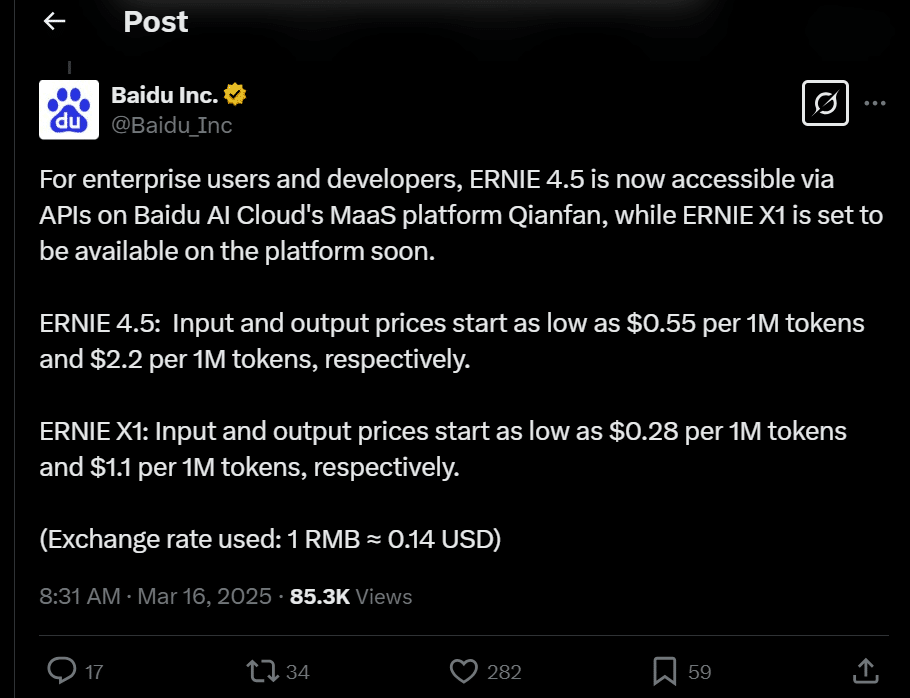The height and width of the screenshot is (698, 910).
Task: Click the share upload icon
Action: [x=865, y=671]
